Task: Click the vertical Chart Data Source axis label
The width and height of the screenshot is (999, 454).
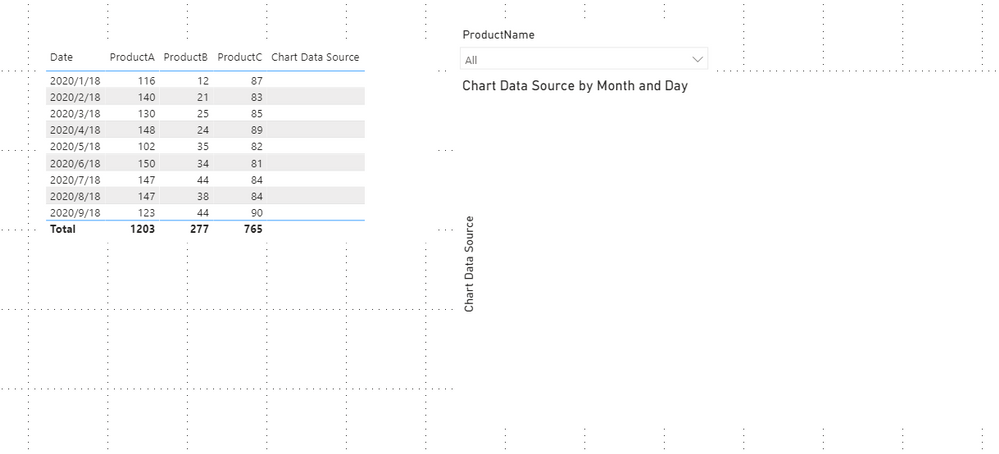Action: (470, 264)
